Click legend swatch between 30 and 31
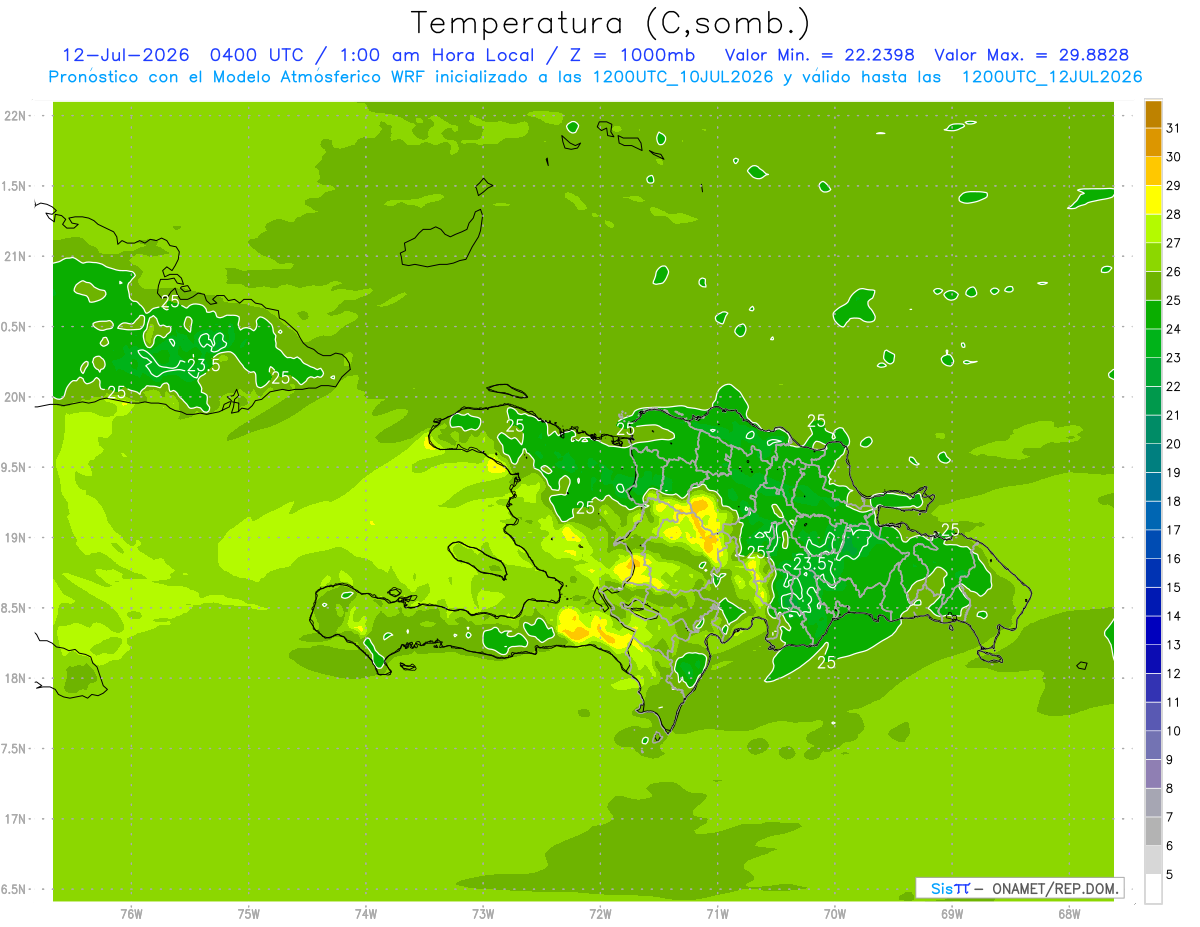The image size is (1200, 927). [1153, 142]
